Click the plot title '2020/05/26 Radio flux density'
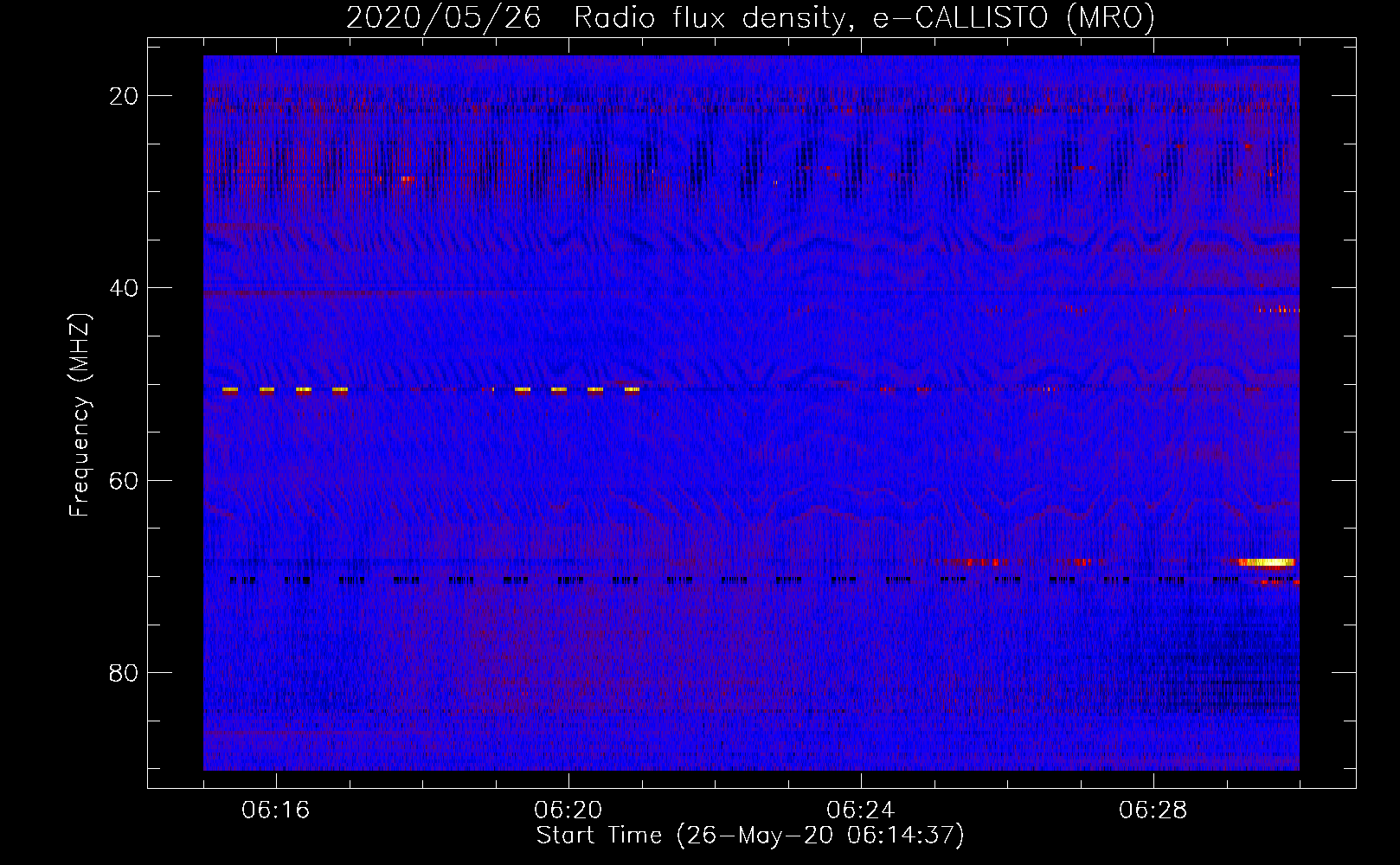This screenshot has height=865, width=1400. [594, 17]
